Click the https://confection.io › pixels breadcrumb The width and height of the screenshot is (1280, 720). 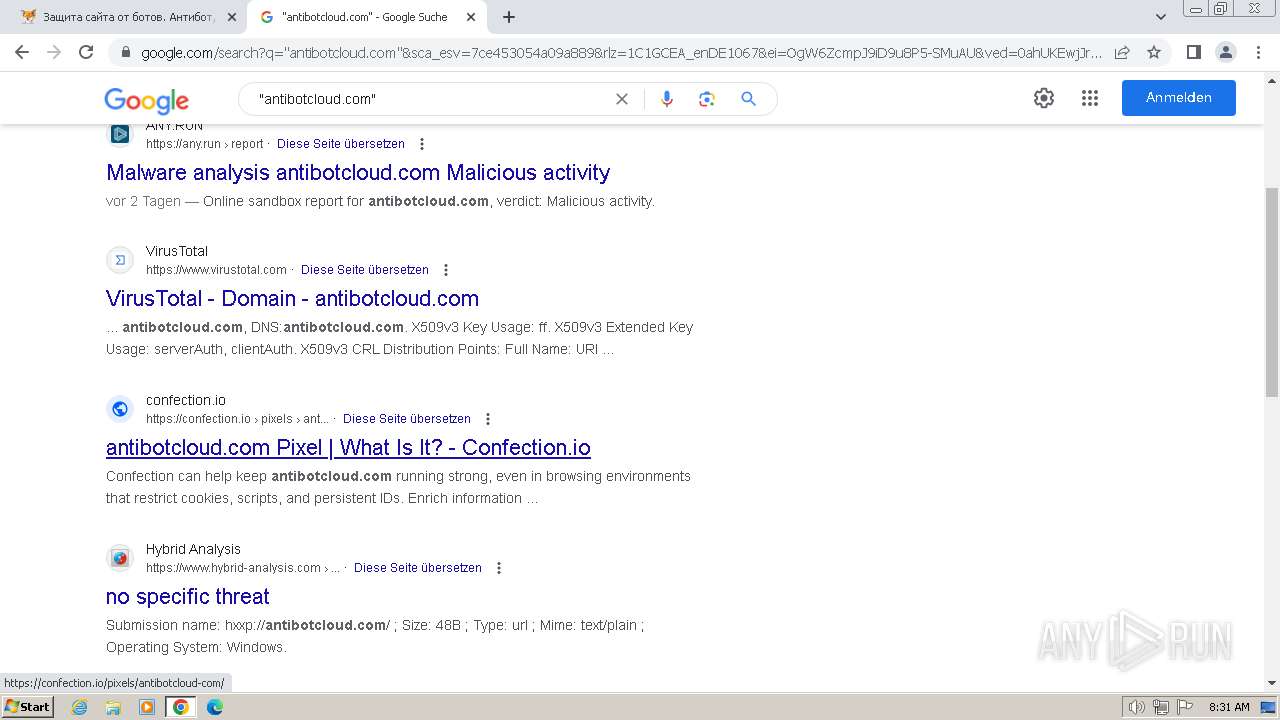point(237,419)
